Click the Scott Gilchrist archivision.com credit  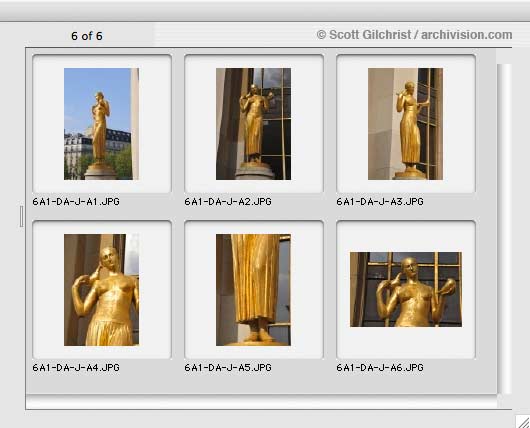414,35
